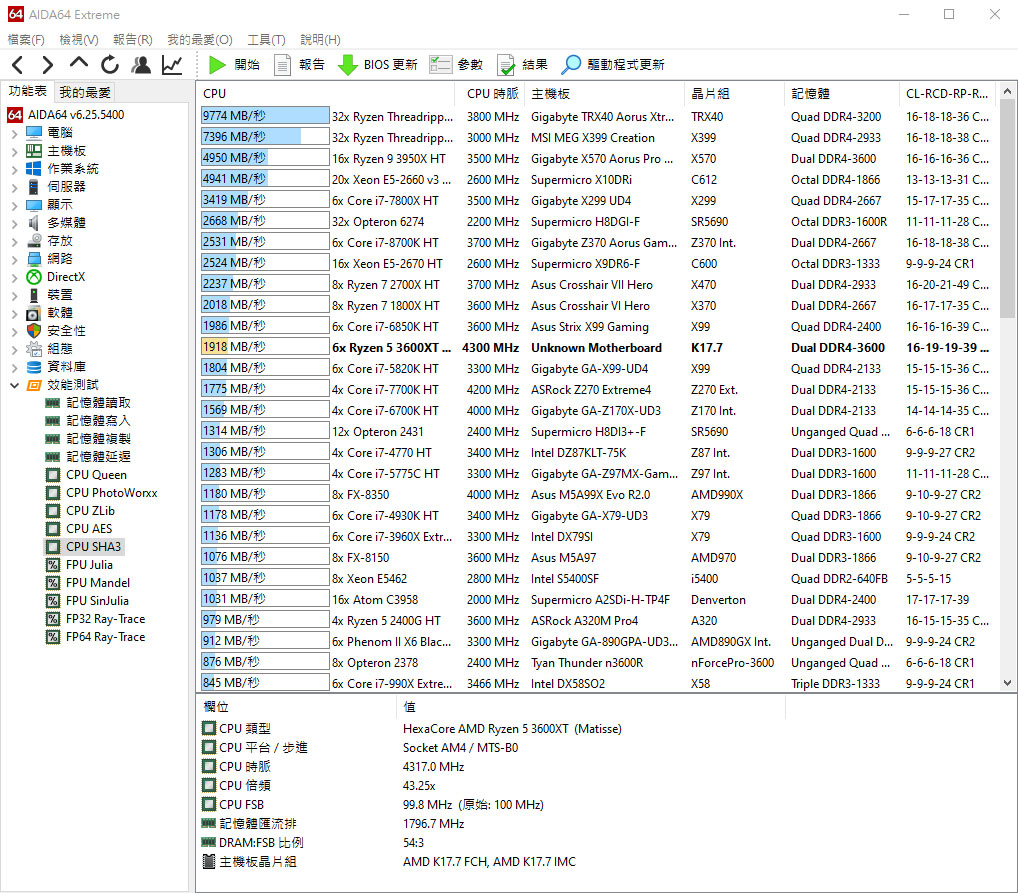1018x893 pixels.
Task: Select the AIDA64 v6.25.5400 root icon
Action: [x=15, y=115]
